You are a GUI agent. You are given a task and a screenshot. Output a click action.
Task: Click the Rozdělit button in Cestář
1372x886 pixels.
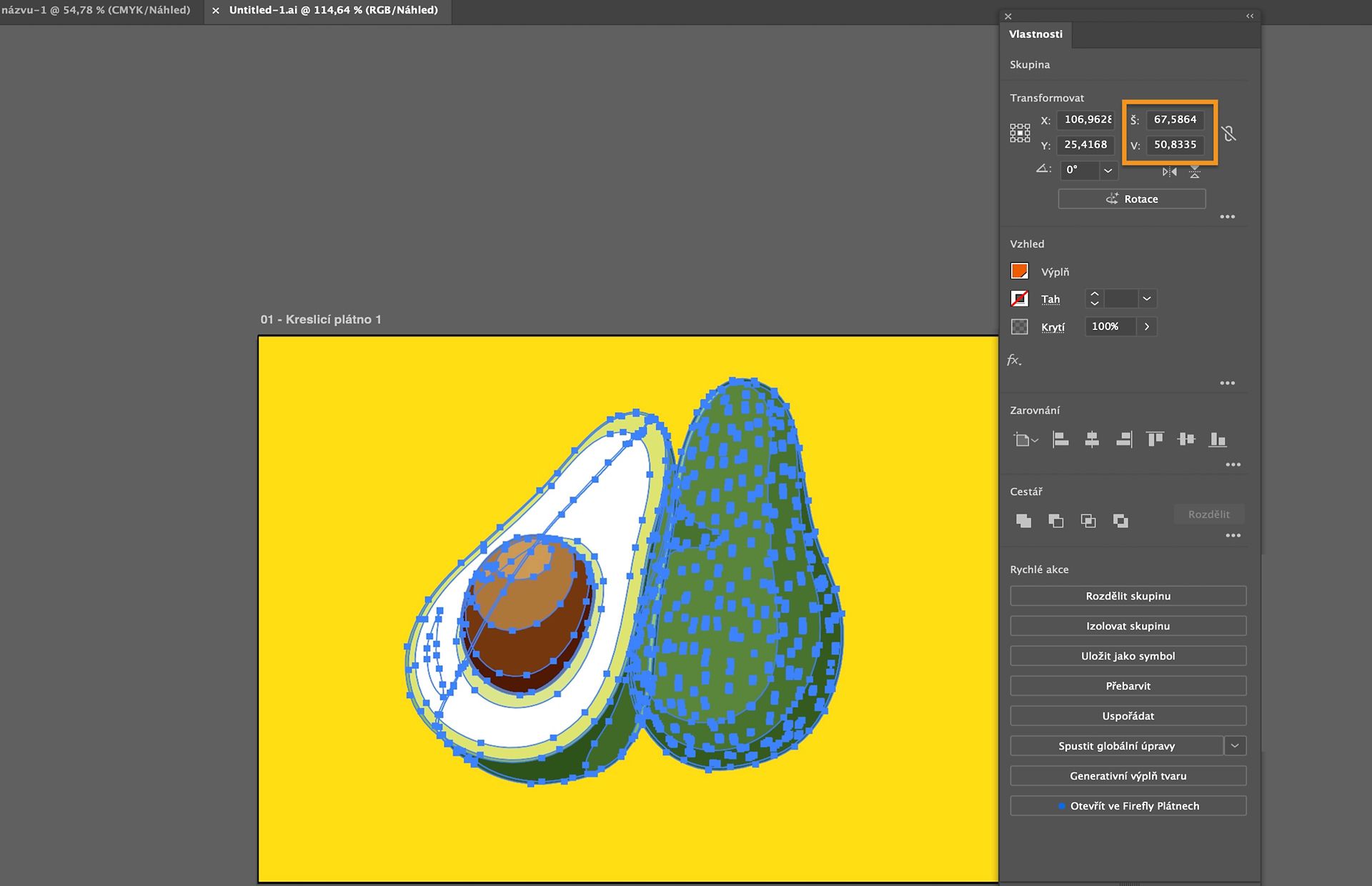tap(1209, 514)
